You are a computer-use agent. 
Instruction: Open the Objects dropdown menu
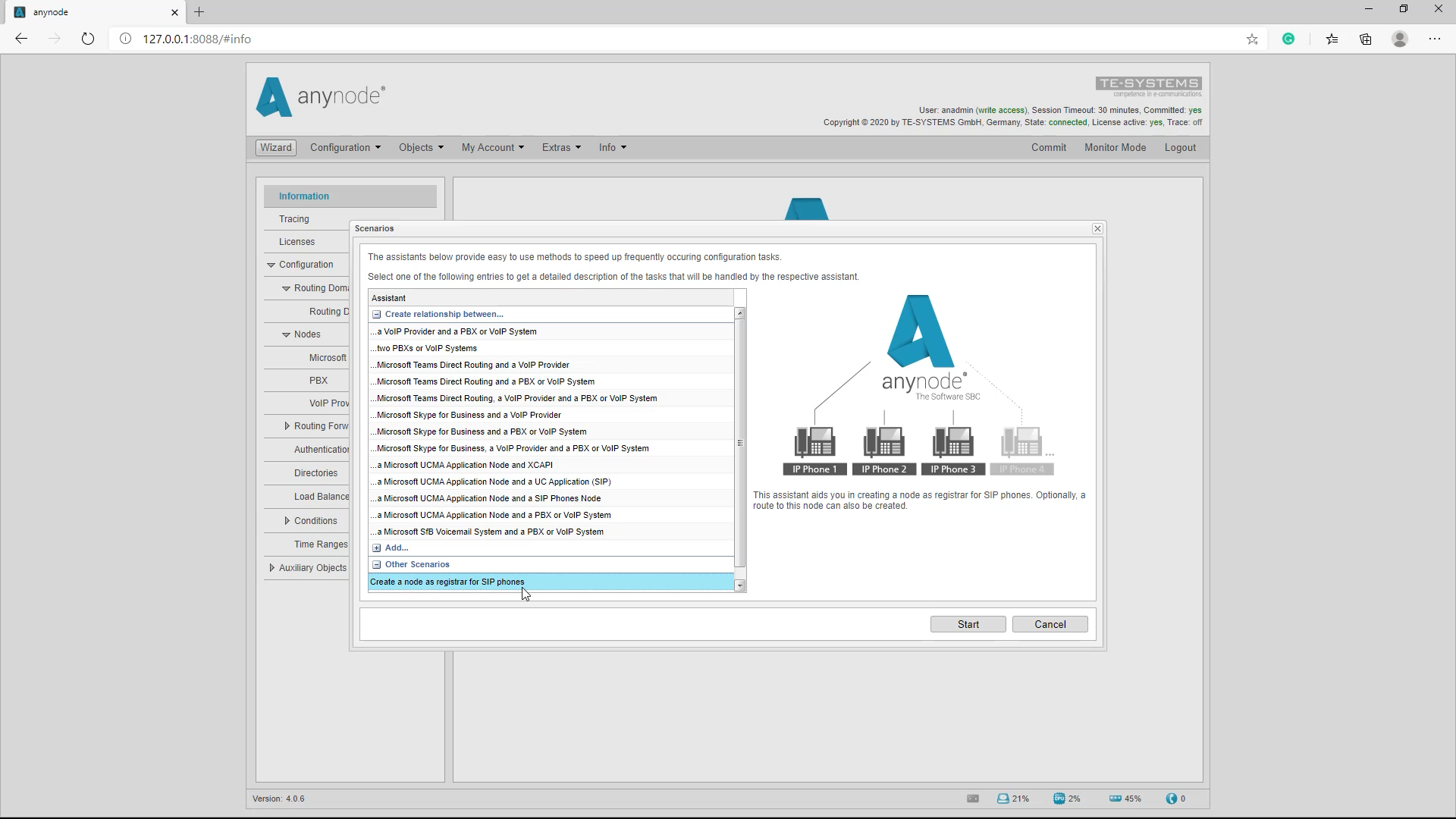tap(421, 148)
